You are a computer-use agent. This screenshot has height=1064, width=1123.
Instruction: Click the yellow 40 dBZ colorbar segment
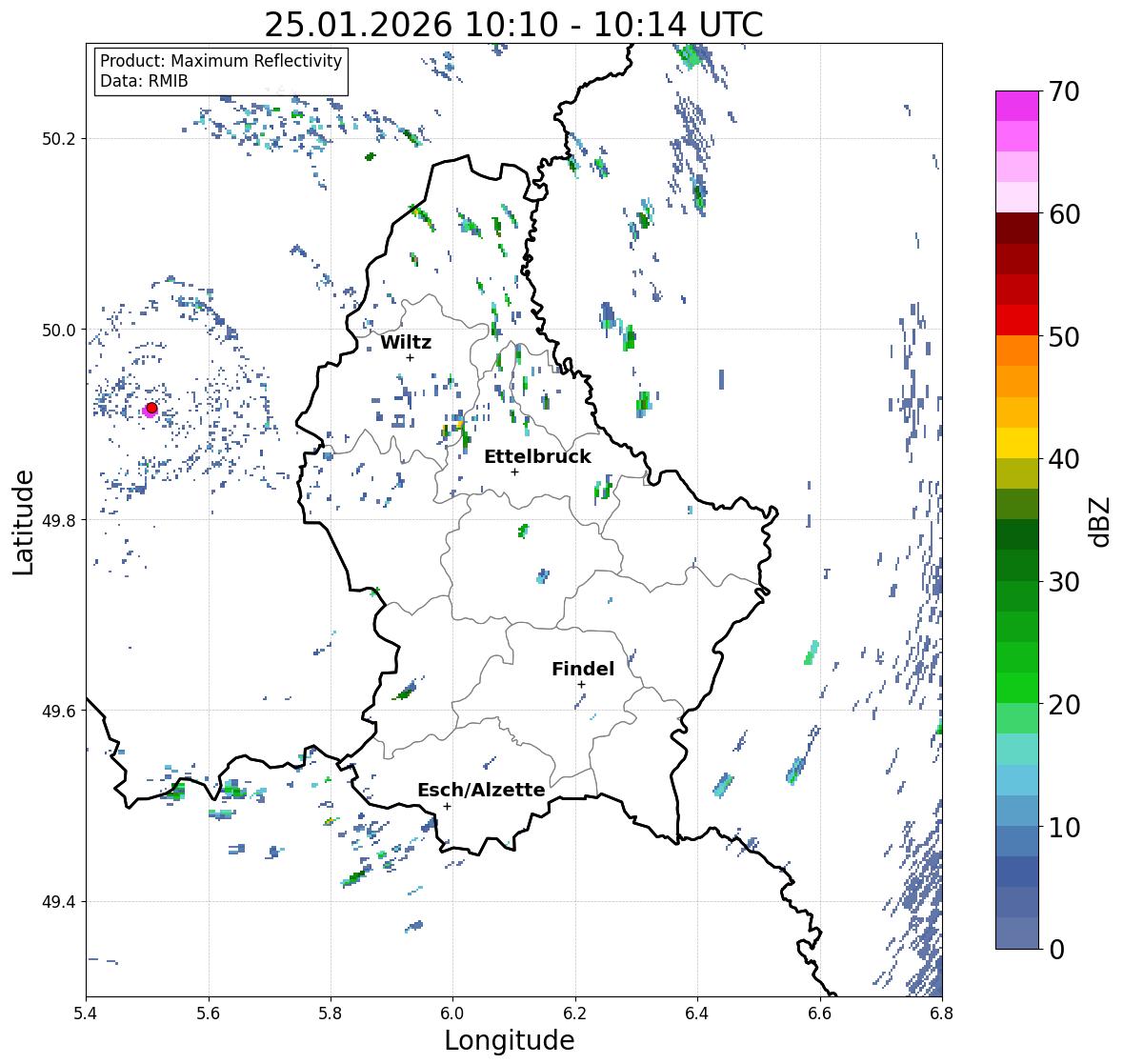(1017, 443)
